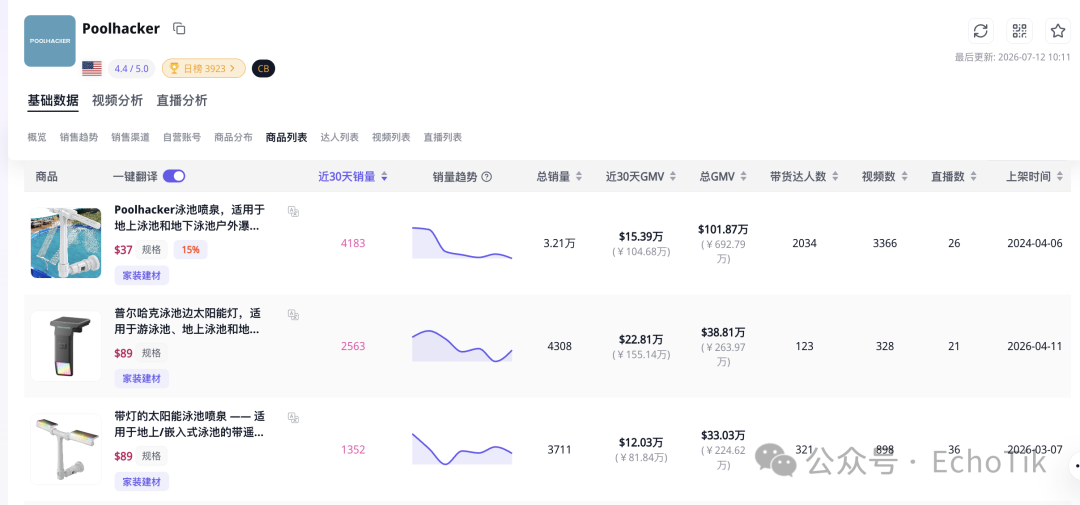Click the 2024-04-06 listing date

(x=1035, y=243)
